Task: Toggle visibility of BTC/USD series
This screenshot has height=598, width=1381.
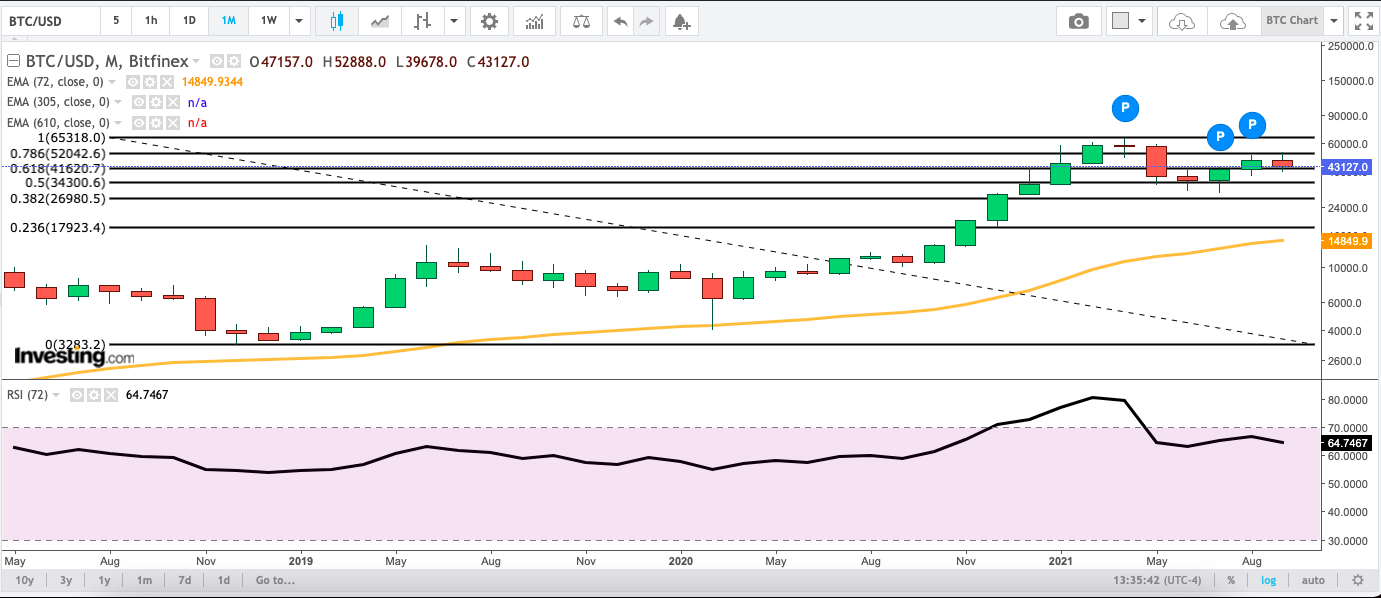Action: pos(218,61)
